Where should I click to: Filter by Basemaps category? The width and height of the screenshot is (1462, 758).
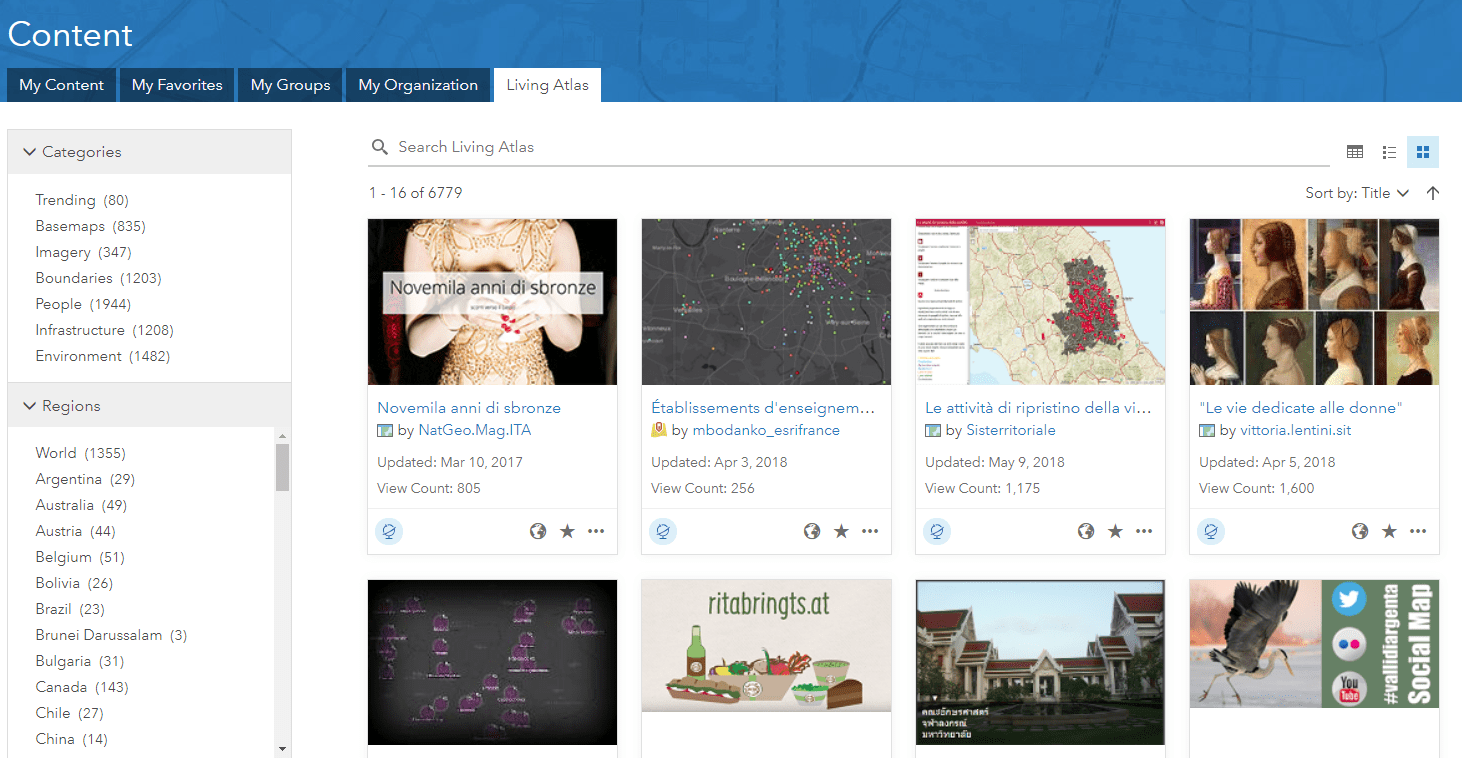[90, 226]
